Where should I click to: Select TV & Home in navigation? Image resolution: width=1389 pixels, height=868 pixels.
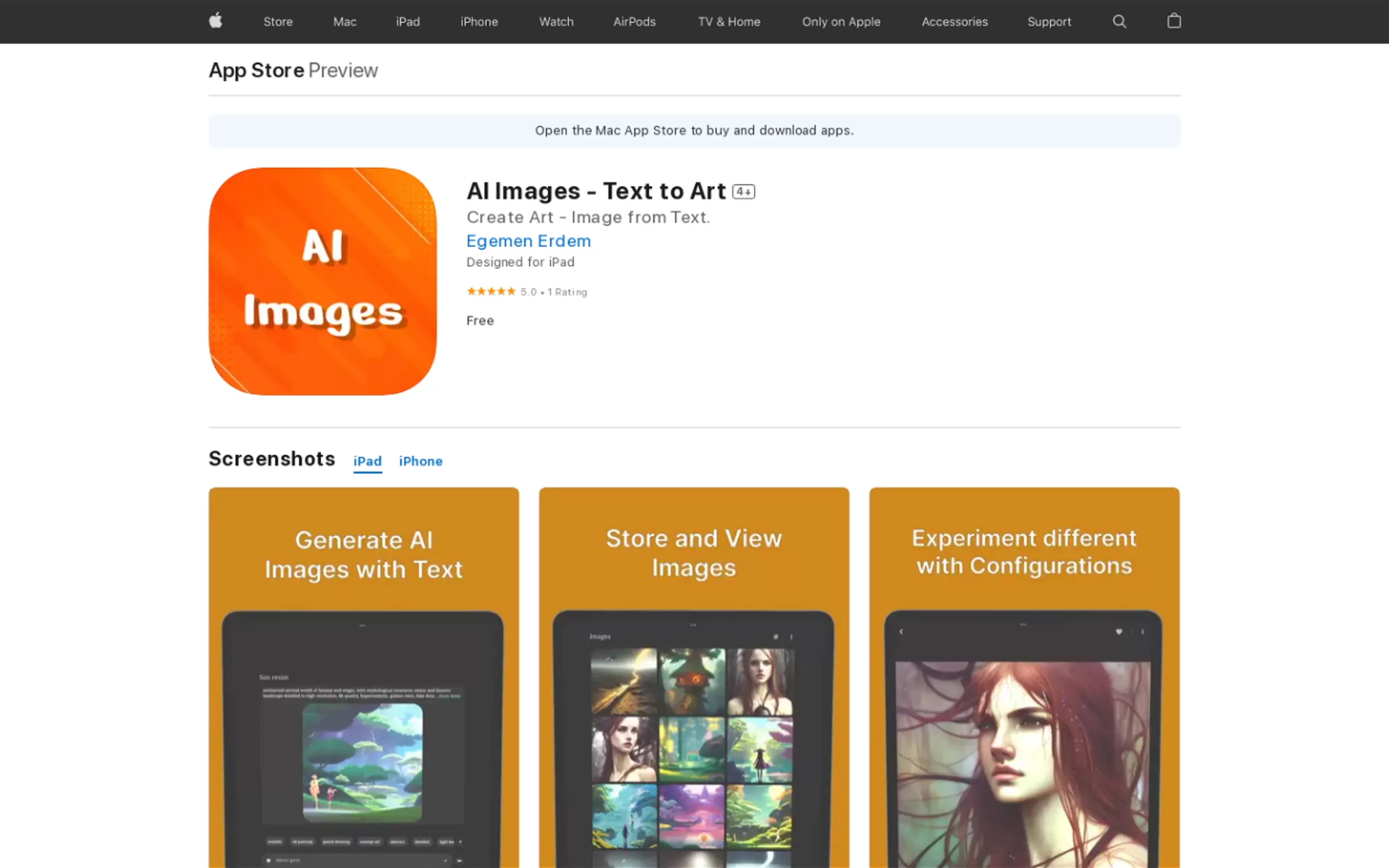[x=728, y=22]
